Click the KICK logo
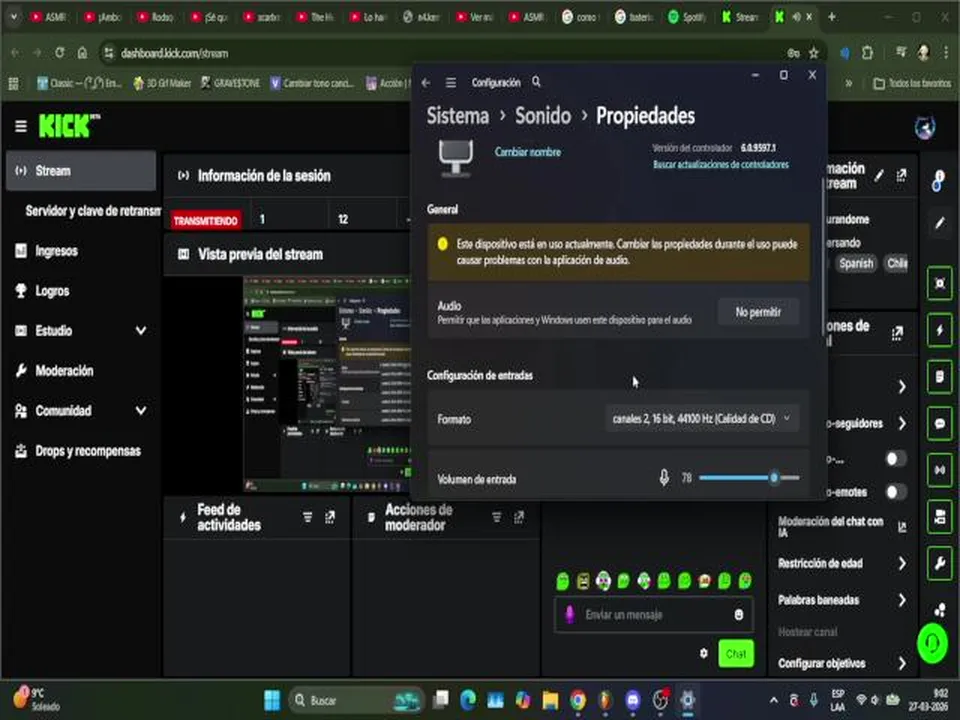The image size is (960, 720). click(x=69, y=126)
